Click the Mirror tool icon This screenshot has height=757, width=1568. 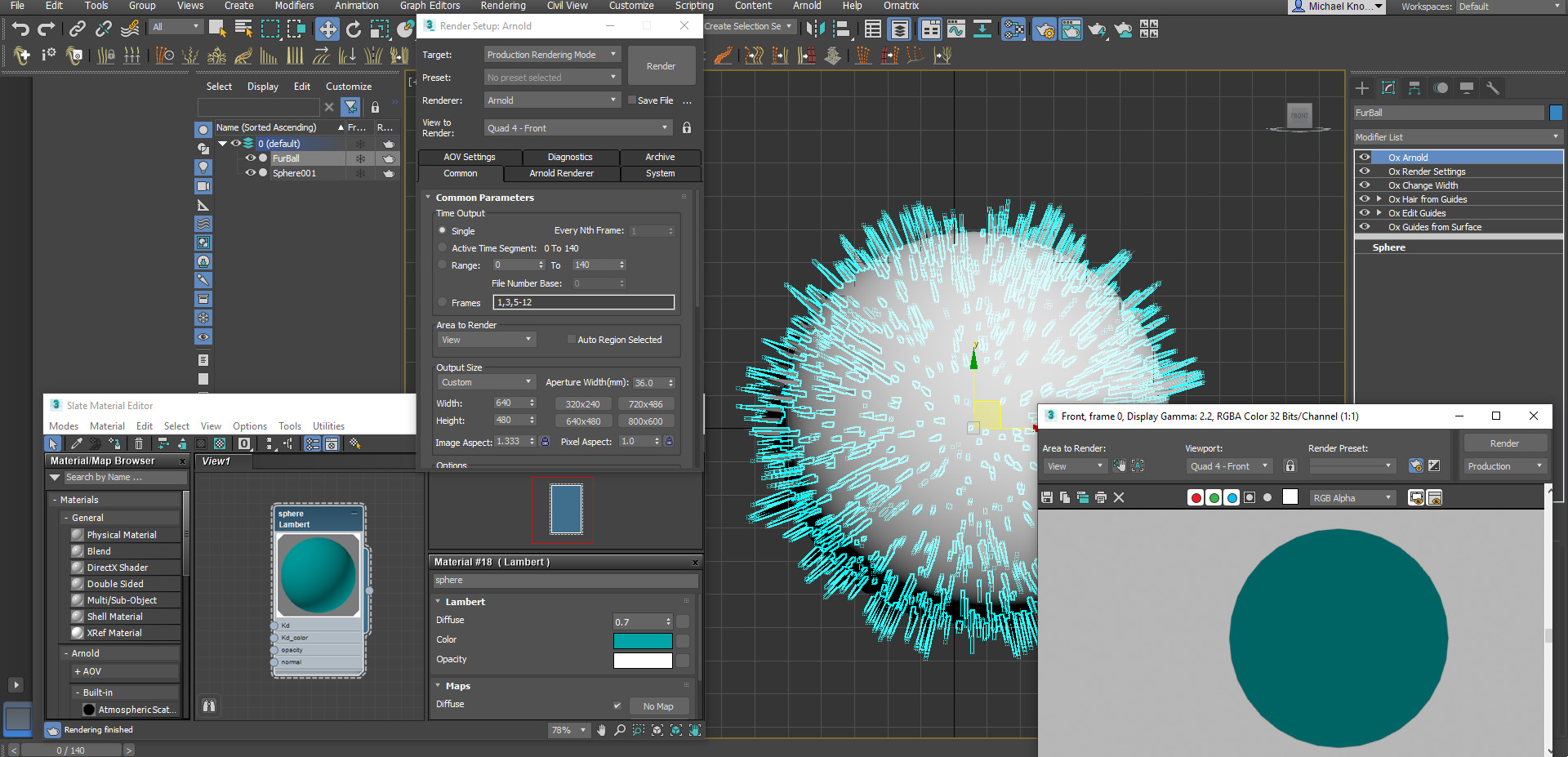(x=814, y=29)
